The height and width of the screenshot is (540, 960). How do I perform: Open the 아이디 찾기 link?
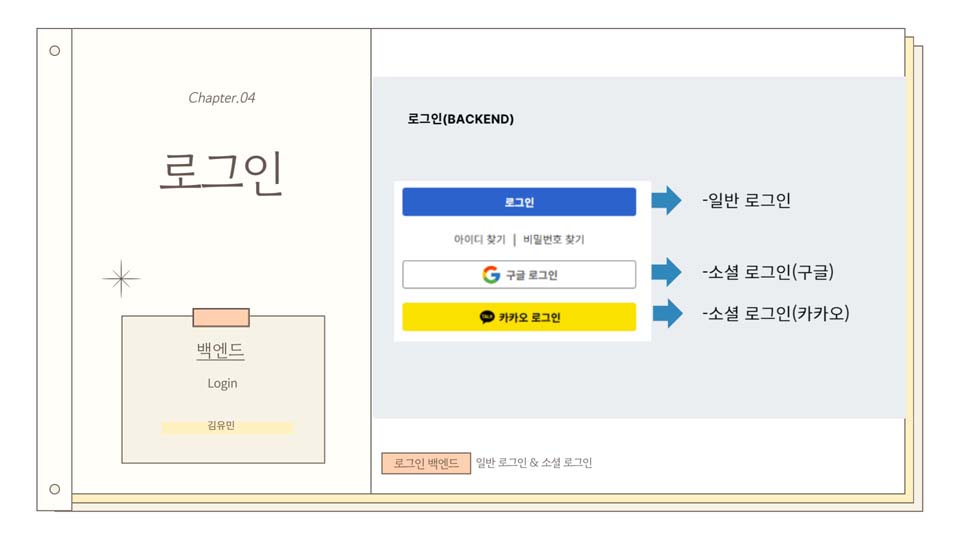(x=479, y=239)
